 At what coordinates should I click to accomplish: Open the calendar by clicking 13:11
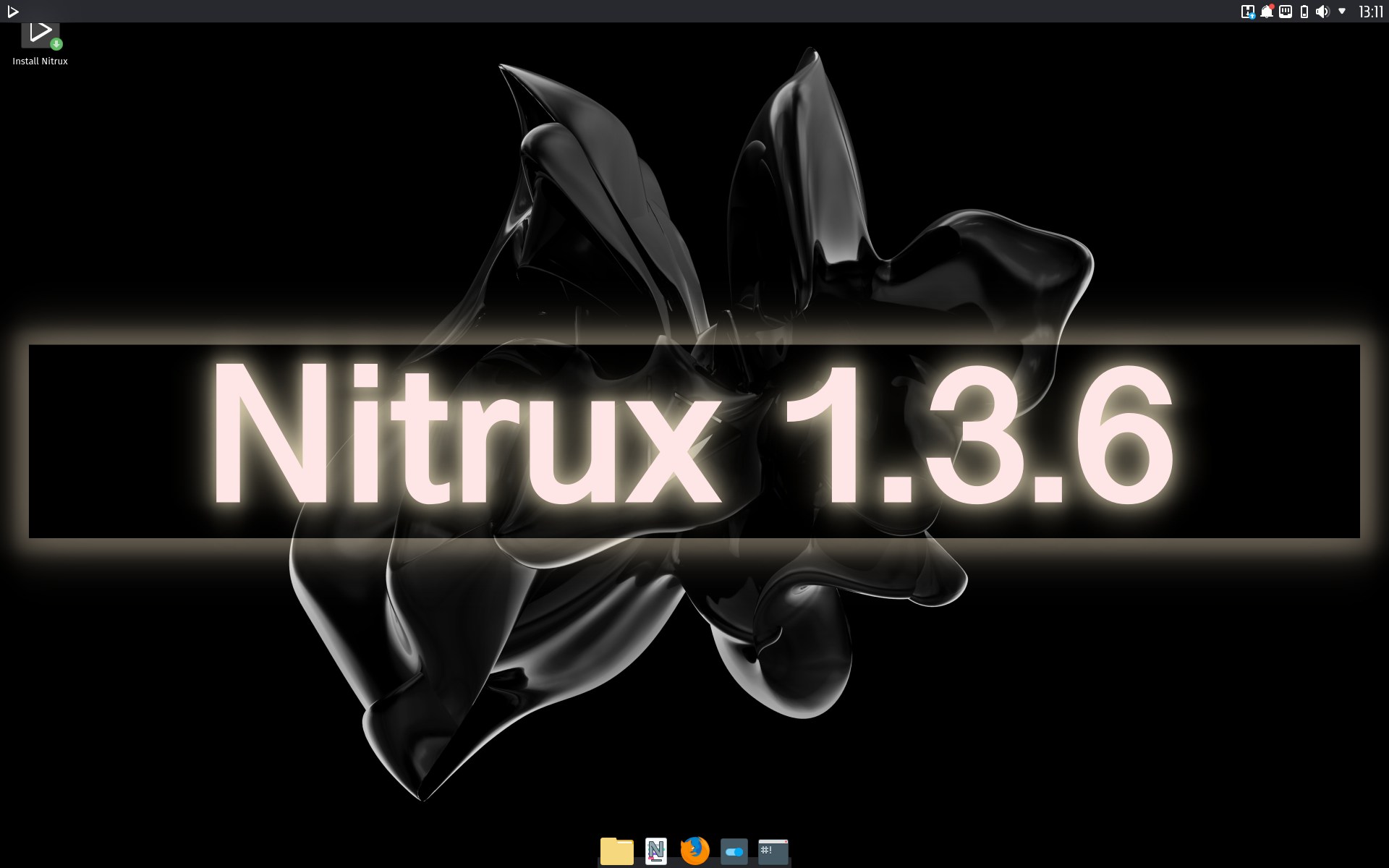[x=1371, y=11]
